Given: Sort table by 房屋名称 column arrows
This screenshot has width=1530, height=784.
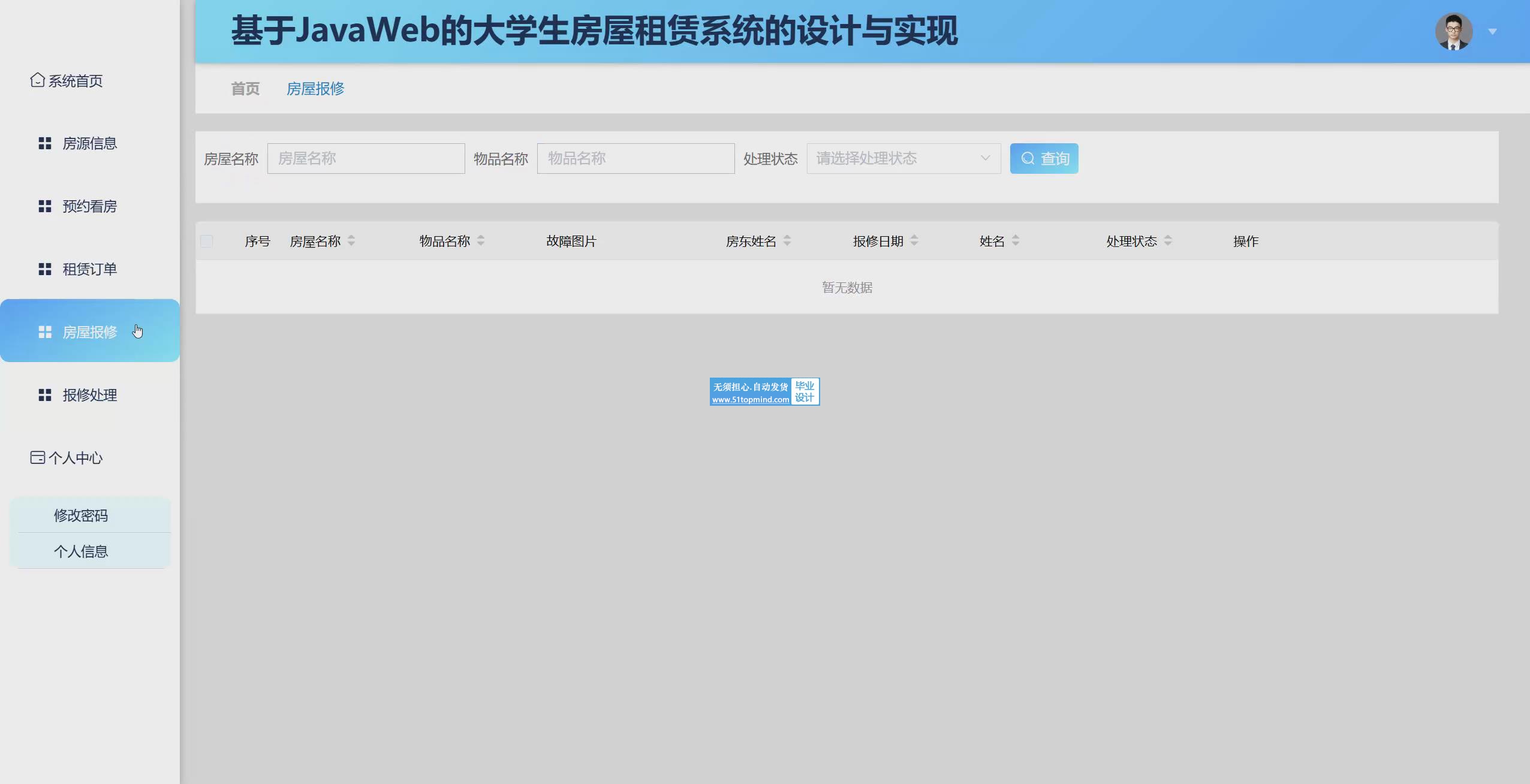Looking at the screenshot, I should click(351, 241).
